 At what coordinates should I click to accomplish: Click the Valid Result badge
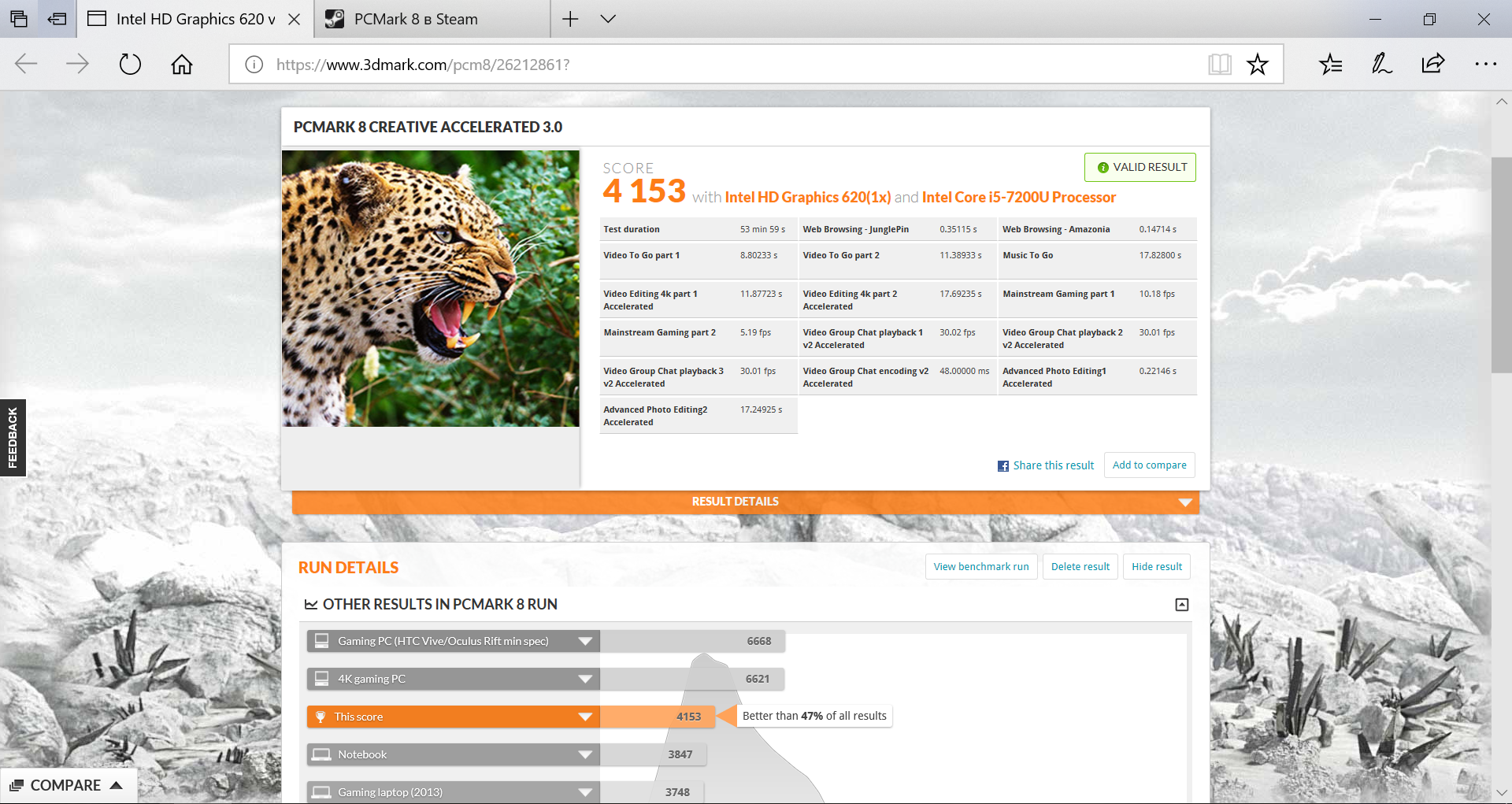[x=1140, y=167]
